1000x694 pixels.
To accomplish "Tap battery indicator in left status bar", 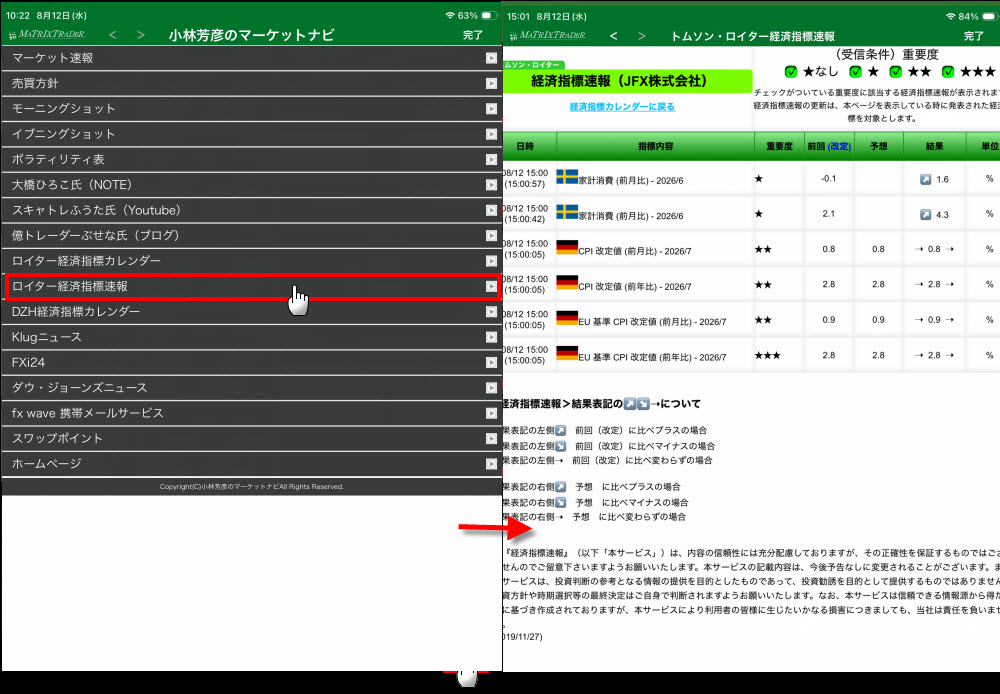I will tap(489, 15).
